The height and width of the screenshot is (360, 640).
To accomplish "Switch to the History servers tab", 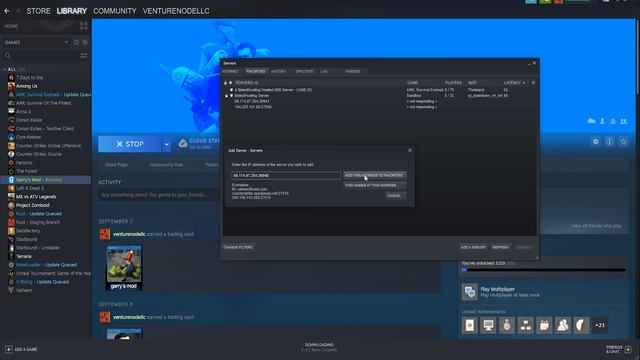I will [278, 71].
